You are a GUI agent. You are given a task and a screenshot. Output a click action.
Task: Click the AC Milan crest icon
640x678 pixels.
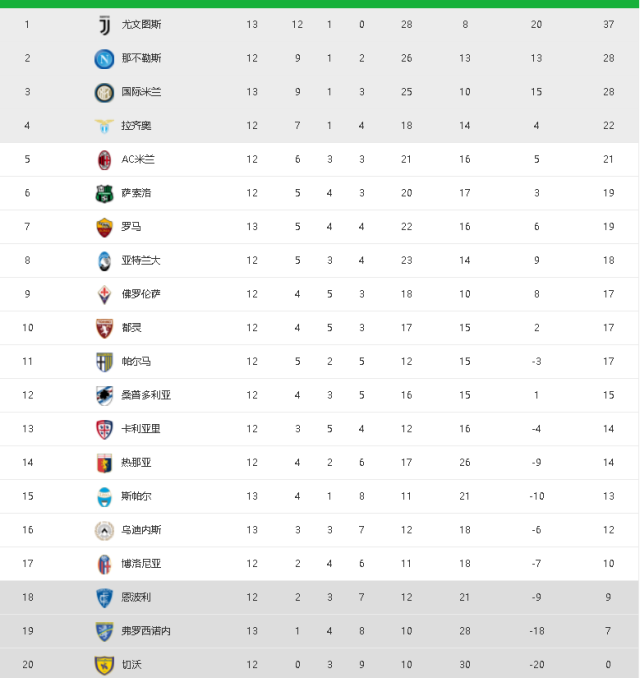(x=104, y=160)
